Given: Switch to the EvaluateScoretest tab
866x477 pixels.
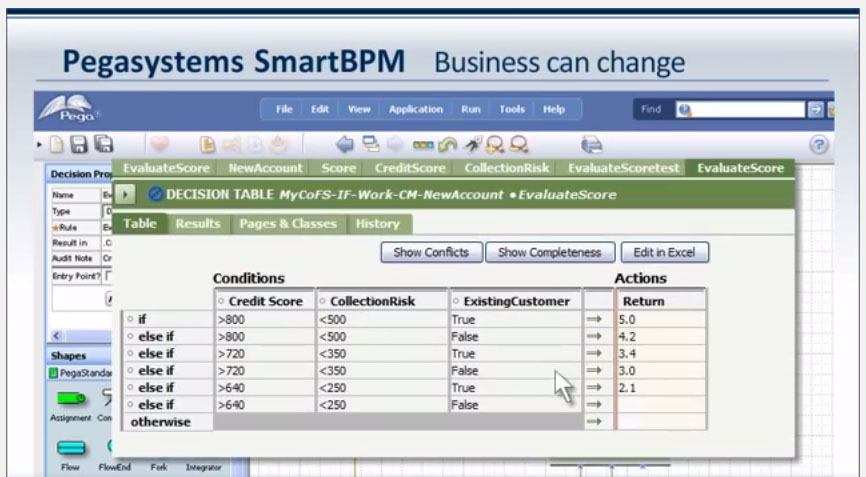Looking at the screenshot, I should (x=624, y=168).
